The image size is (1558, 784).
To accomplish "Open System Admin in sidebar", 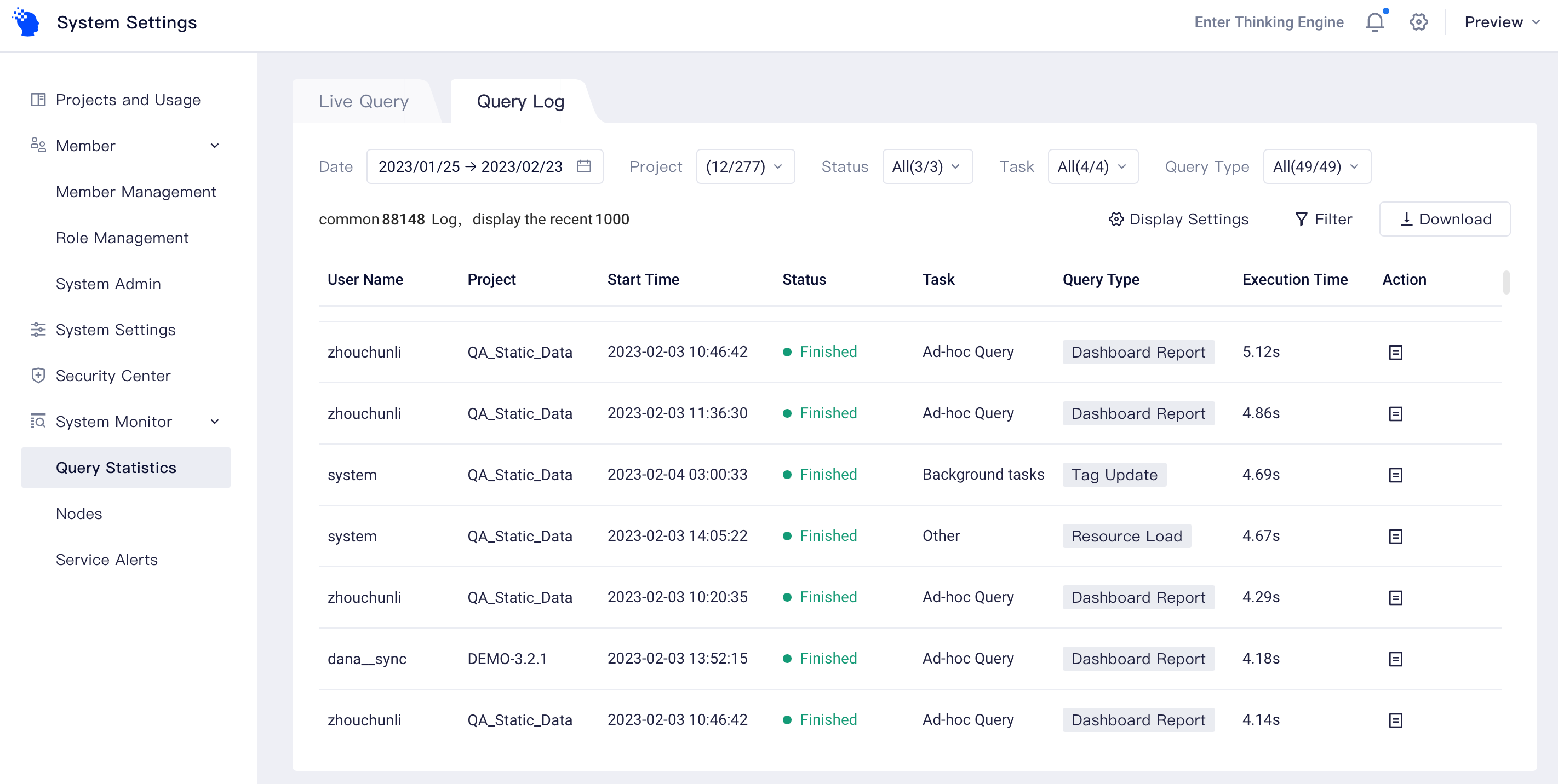I will (x=108, y=284).
